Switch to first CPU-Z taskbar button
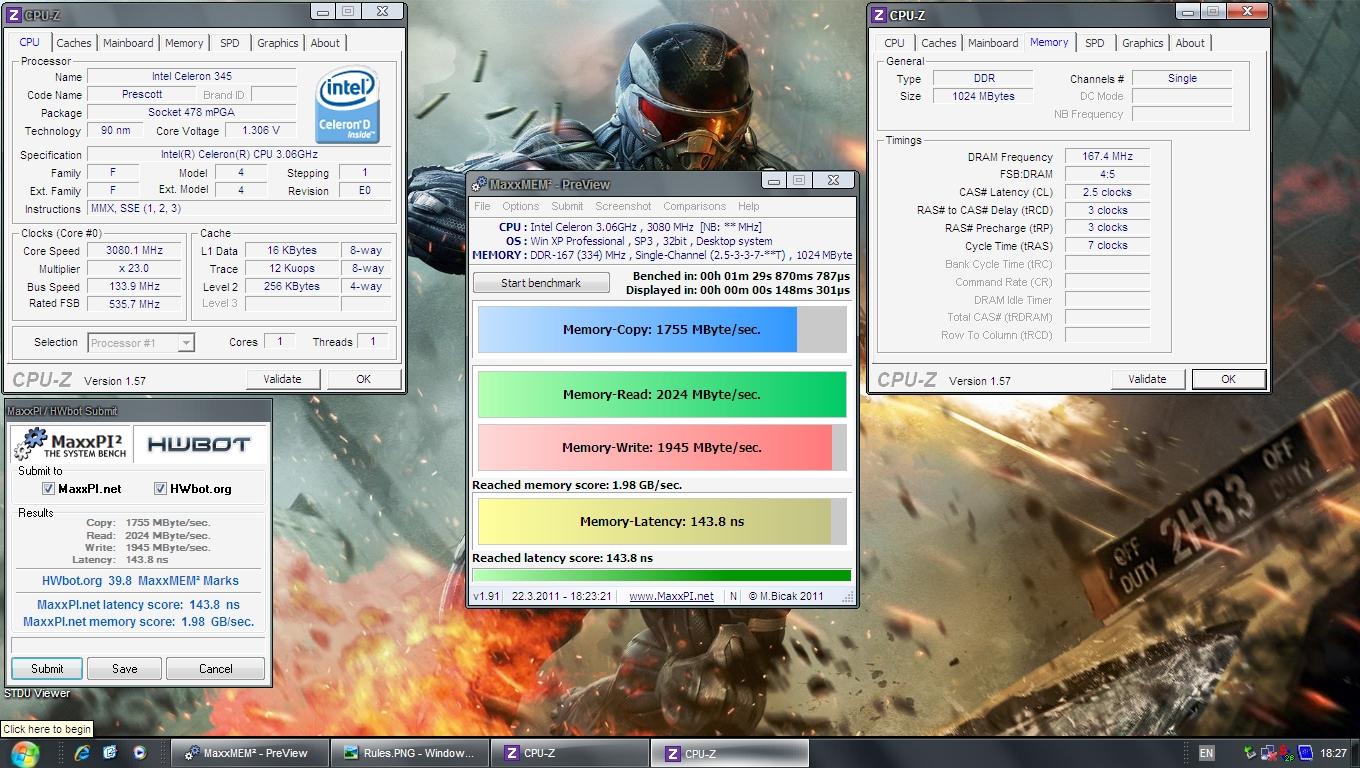 572,753
